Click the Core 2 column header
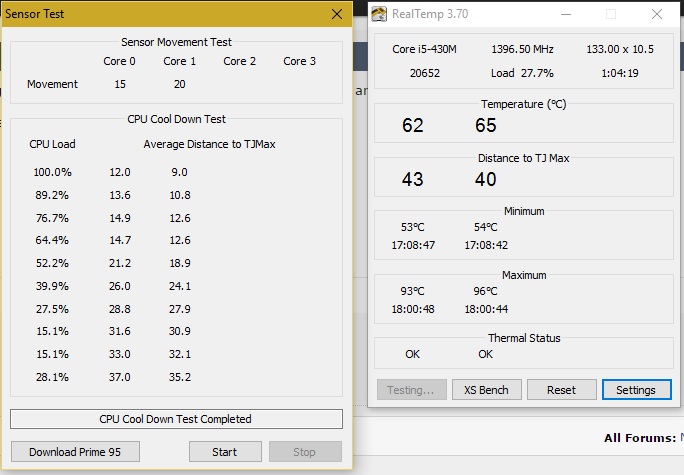 pos(239,61)
